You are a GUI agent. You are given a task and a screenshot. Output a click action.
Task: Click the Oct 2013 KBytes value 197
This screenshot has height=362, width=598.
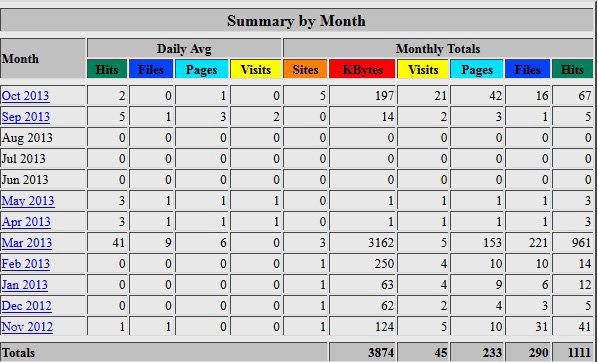pos(384,95)
